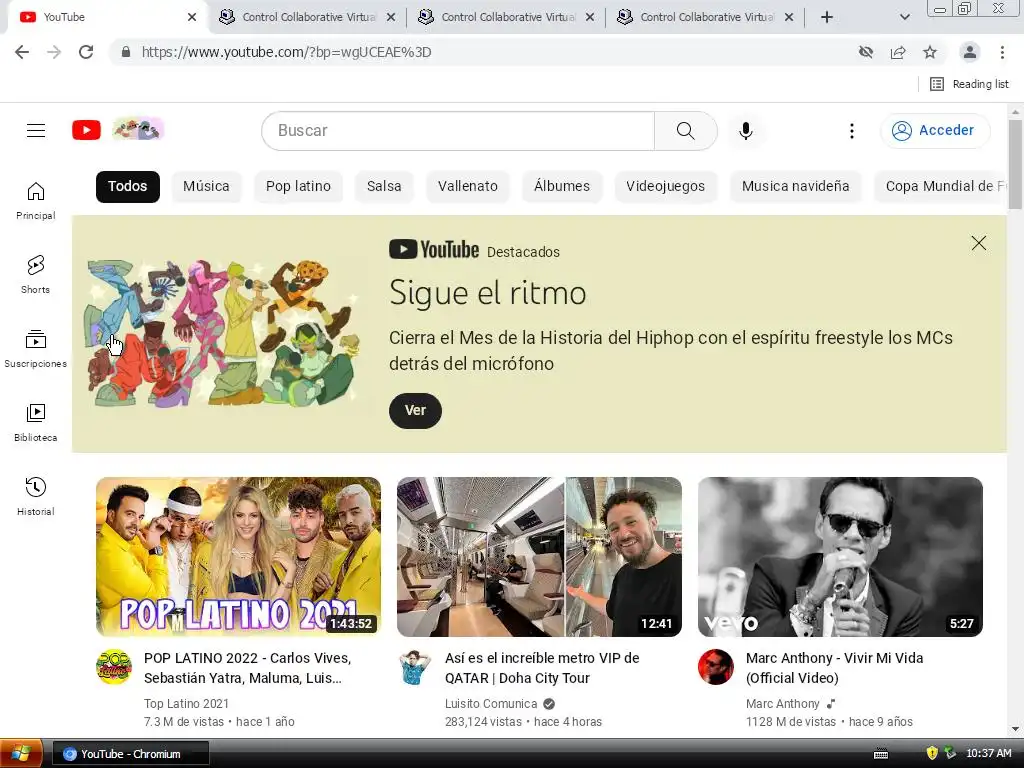
Task: Click the scrollbar down arrow
Action: click(x=1015, y=729)
